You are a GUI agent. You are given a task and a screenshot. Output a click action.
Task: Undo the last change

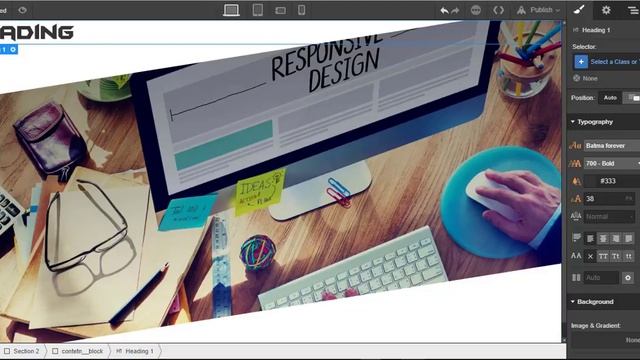click(444, 10)
